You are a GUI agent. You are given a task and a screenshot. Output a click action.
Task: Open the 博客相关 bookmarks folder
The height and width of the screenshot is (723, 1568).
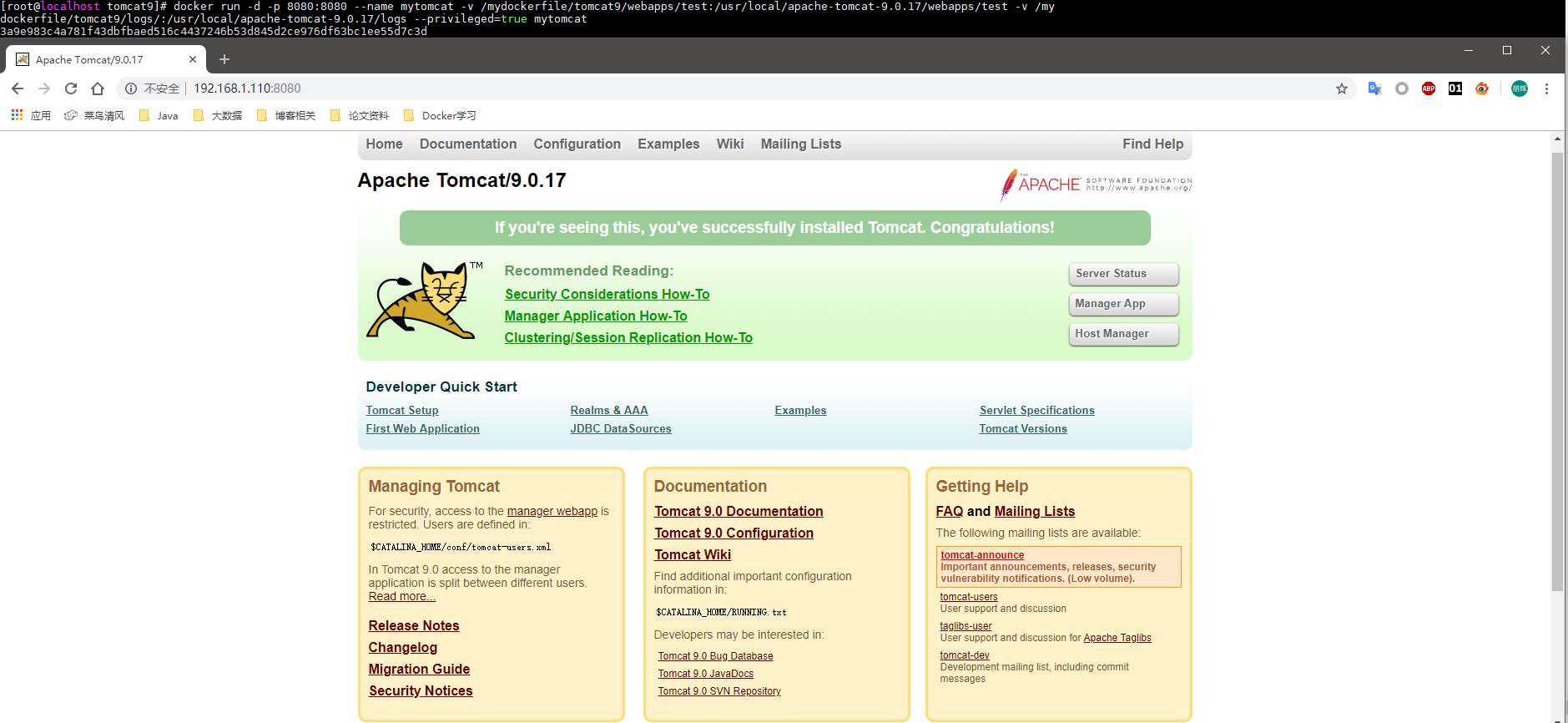pyautogui.click(x=285, y=115)
